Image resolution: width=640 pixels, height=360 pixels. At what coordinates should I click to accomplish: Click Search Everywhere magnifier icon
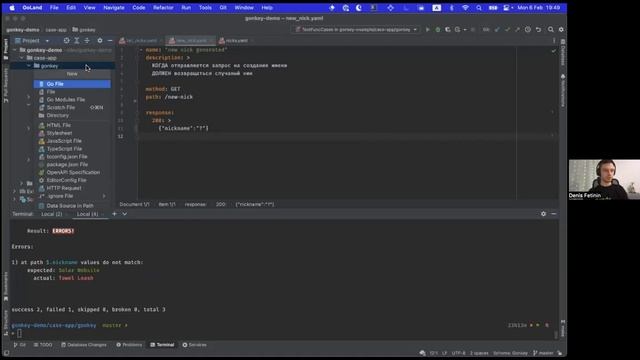click(x=551, y=29)
